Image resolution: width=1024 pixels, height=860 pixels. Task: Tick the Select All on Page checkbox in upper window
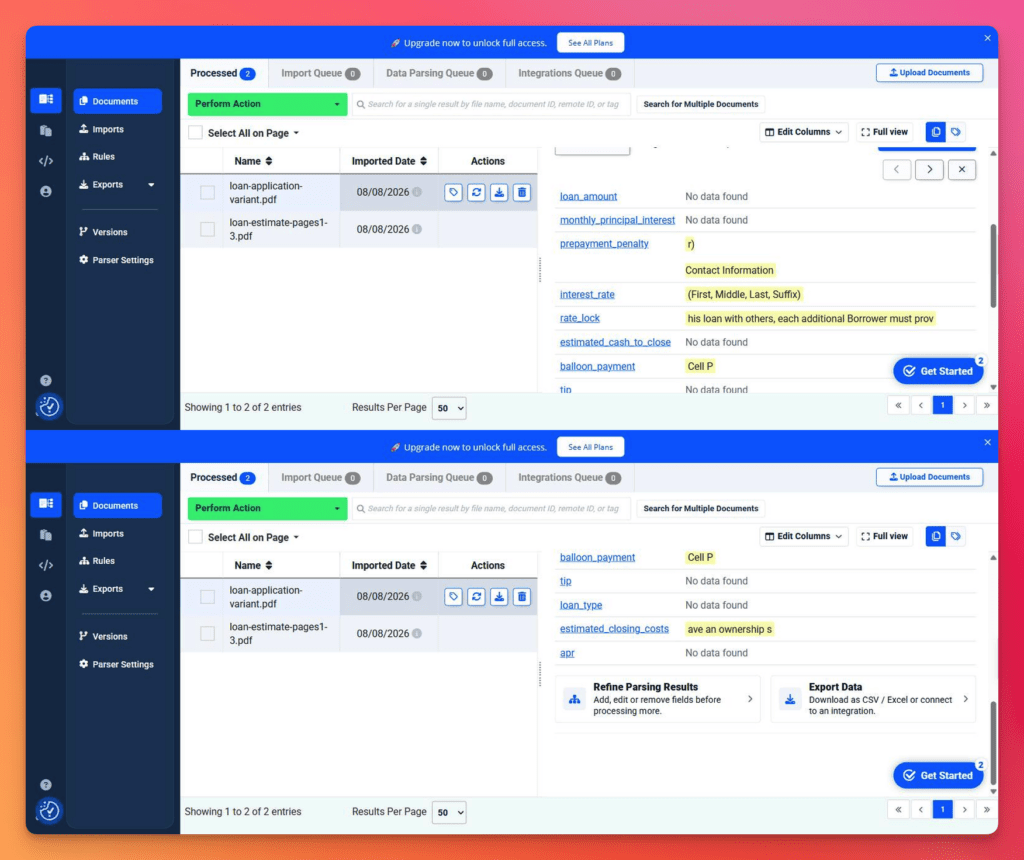point(195,133)
